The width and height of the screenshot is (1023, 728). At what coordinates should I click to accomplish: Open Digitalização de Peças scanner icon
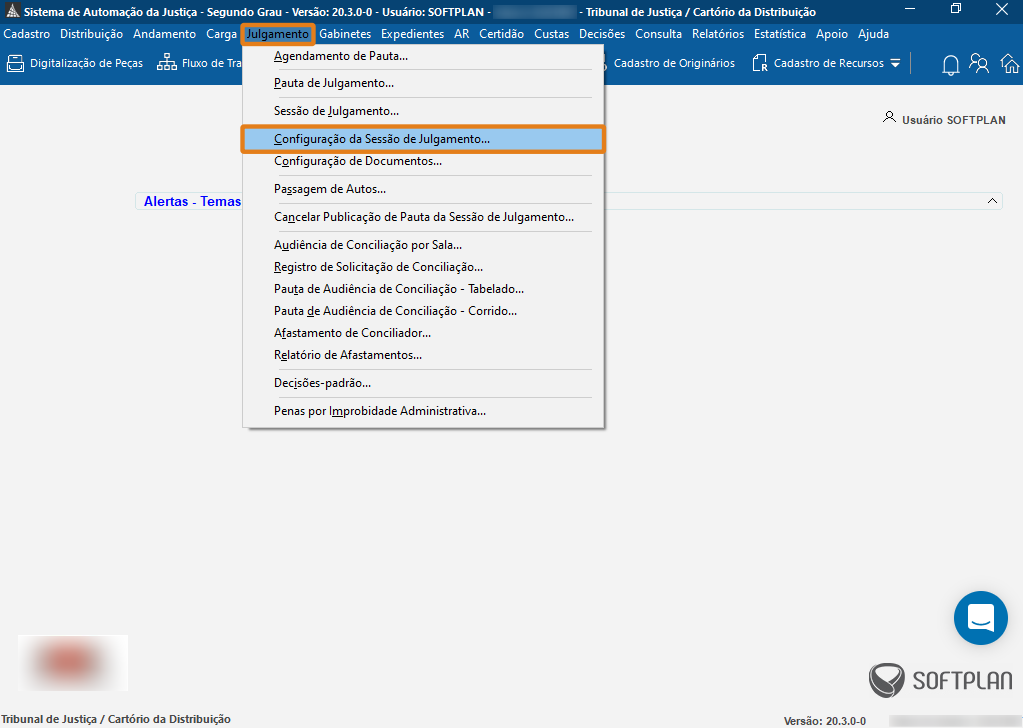(x=15, y=63)
